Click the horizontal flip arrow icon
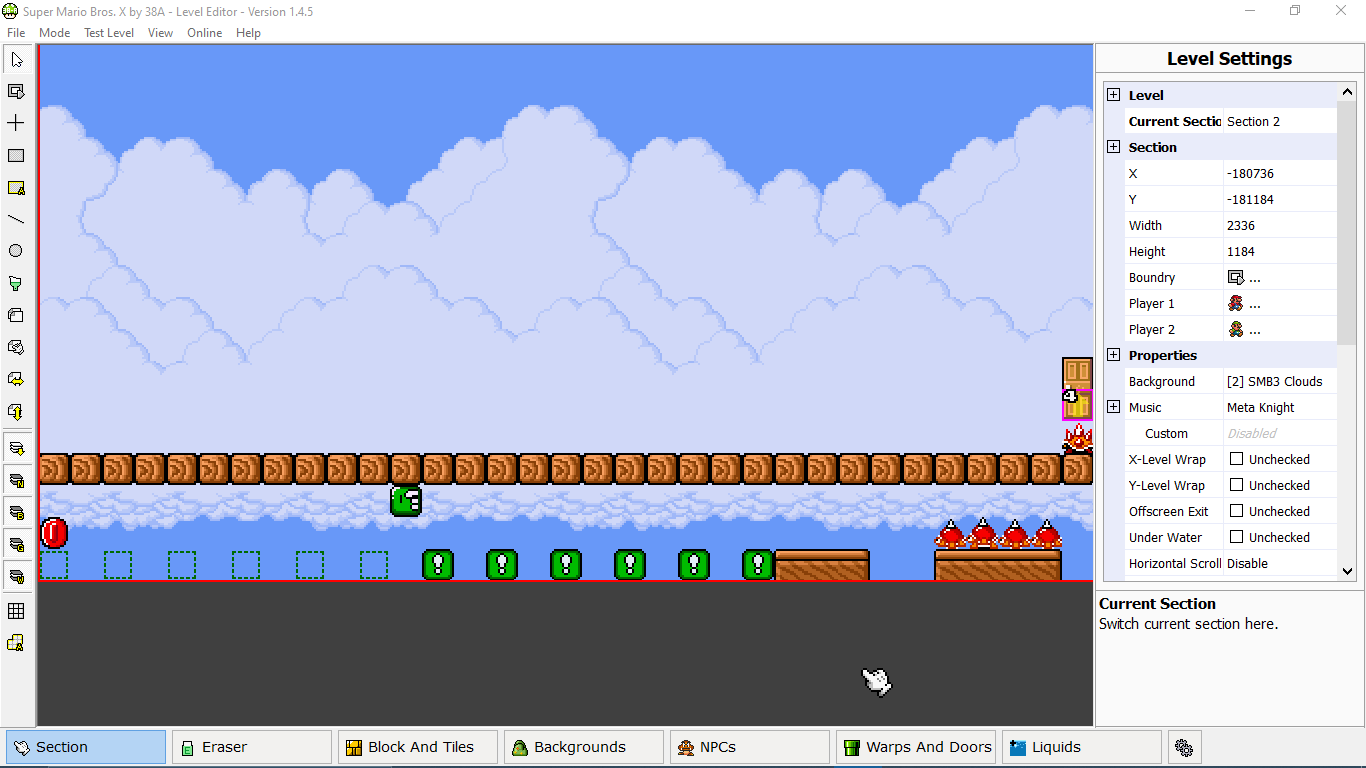1366x768 pixels. click(16, 380)
